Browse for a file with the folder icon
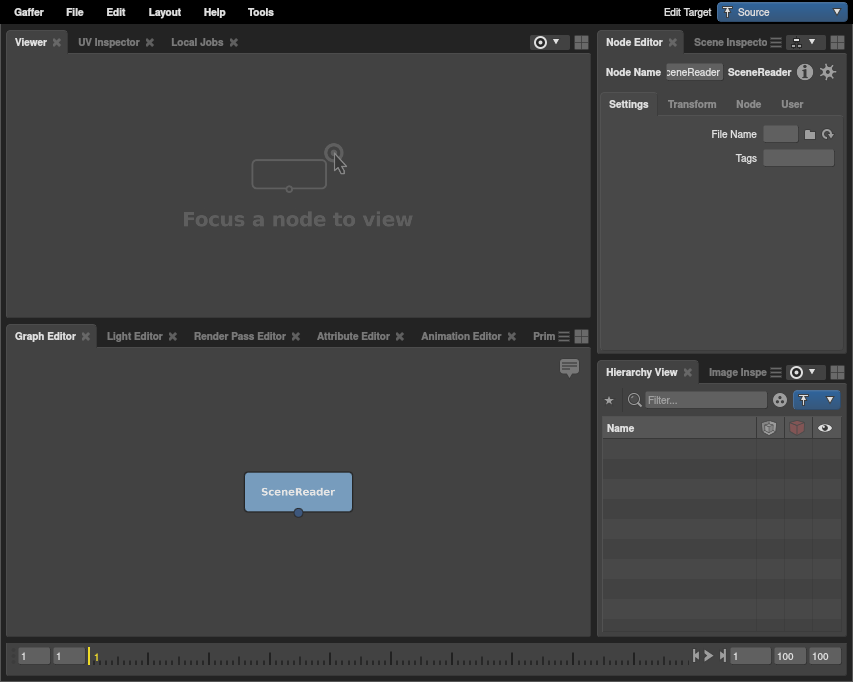The height and width of the screenshot is (682, 853). pyautogui.click(x=810, y=134)
